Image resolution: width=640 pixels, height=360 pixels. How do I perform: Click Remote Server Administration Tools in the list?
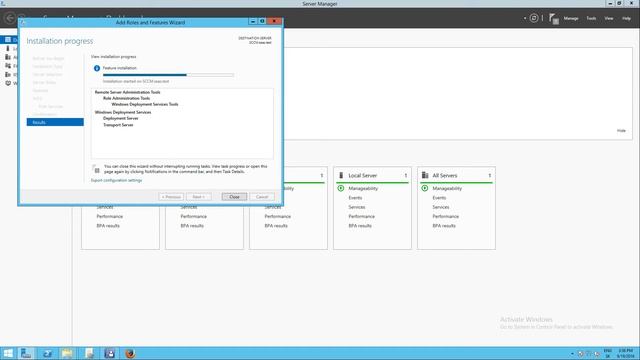[x=127, y=92]
